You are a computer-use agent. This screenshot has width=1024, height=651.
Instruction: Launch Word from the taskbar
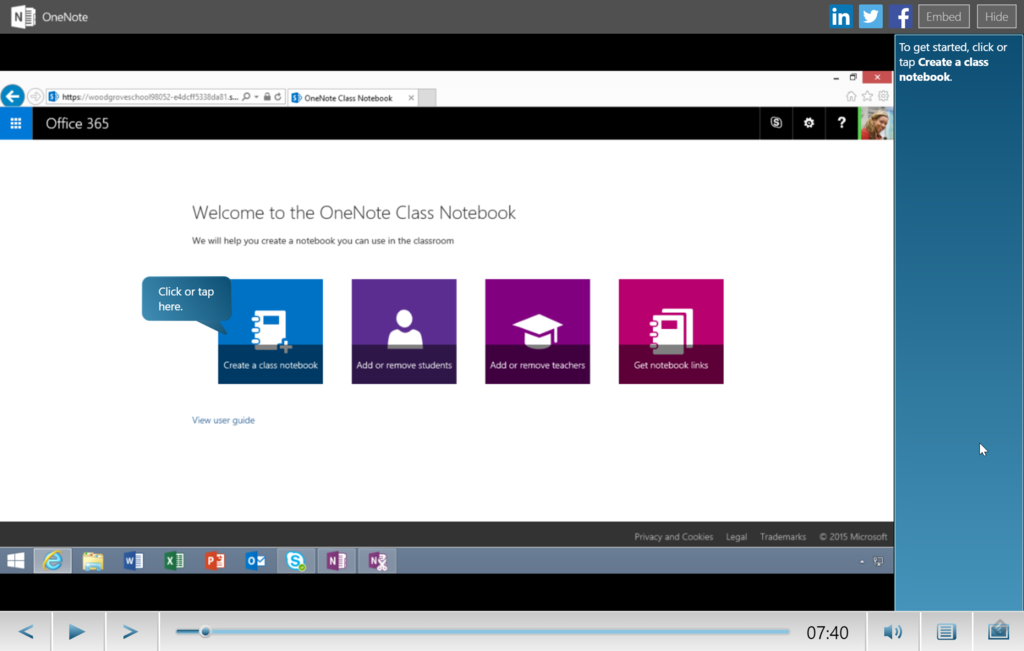pyautogui.click(x=133, y=561)
